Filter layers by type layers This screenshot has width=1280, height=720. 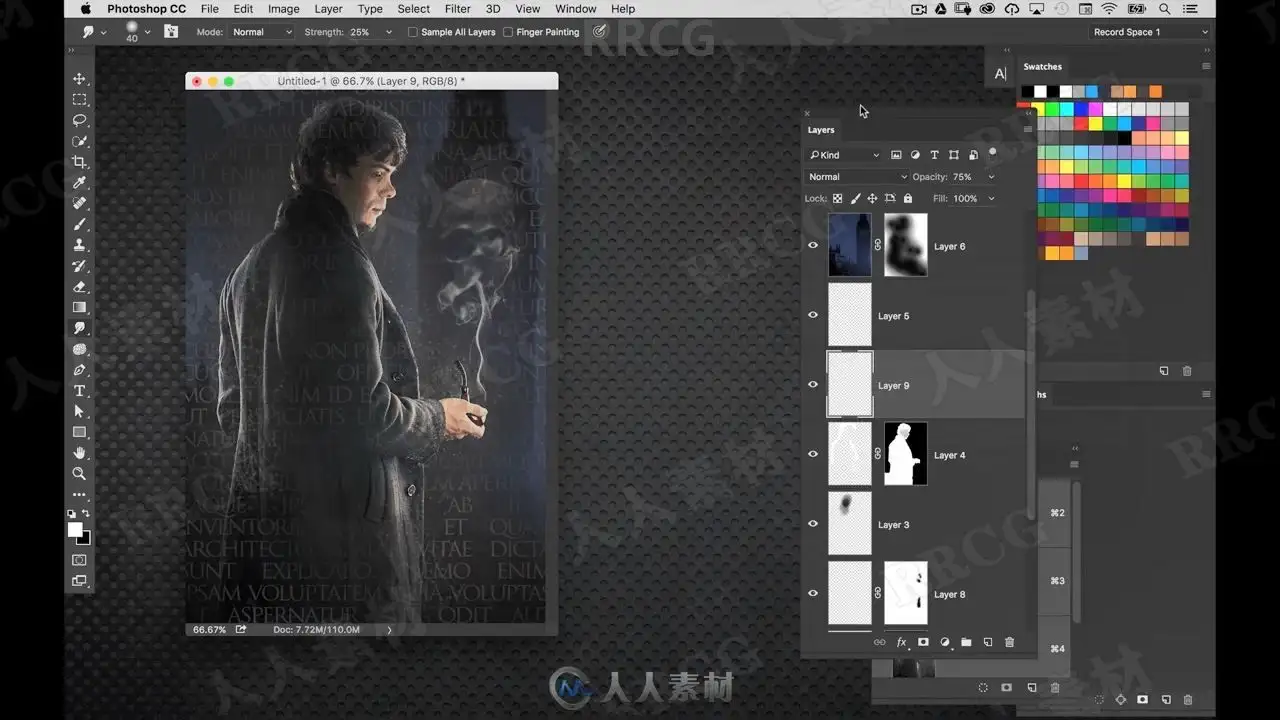coord(934,155)
